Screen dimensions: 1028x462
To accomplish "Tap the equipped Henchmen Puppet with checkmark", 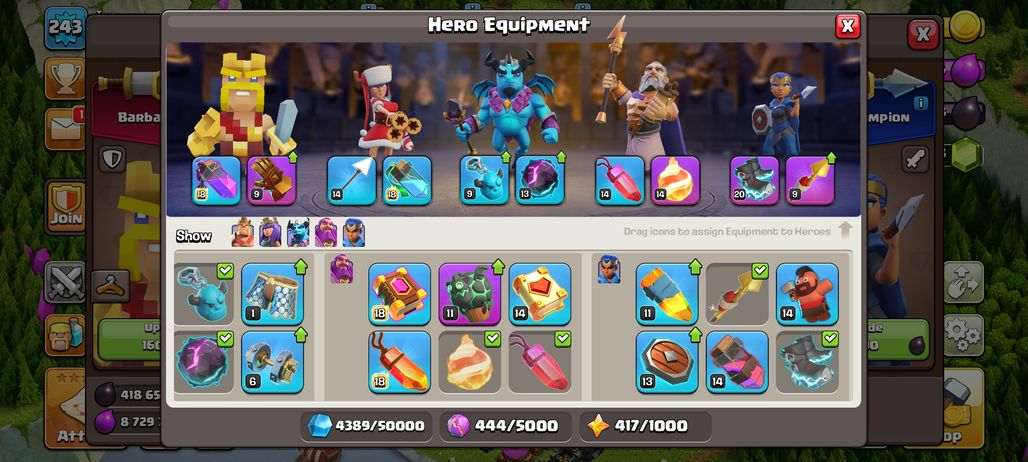I will tap(204, 294).
